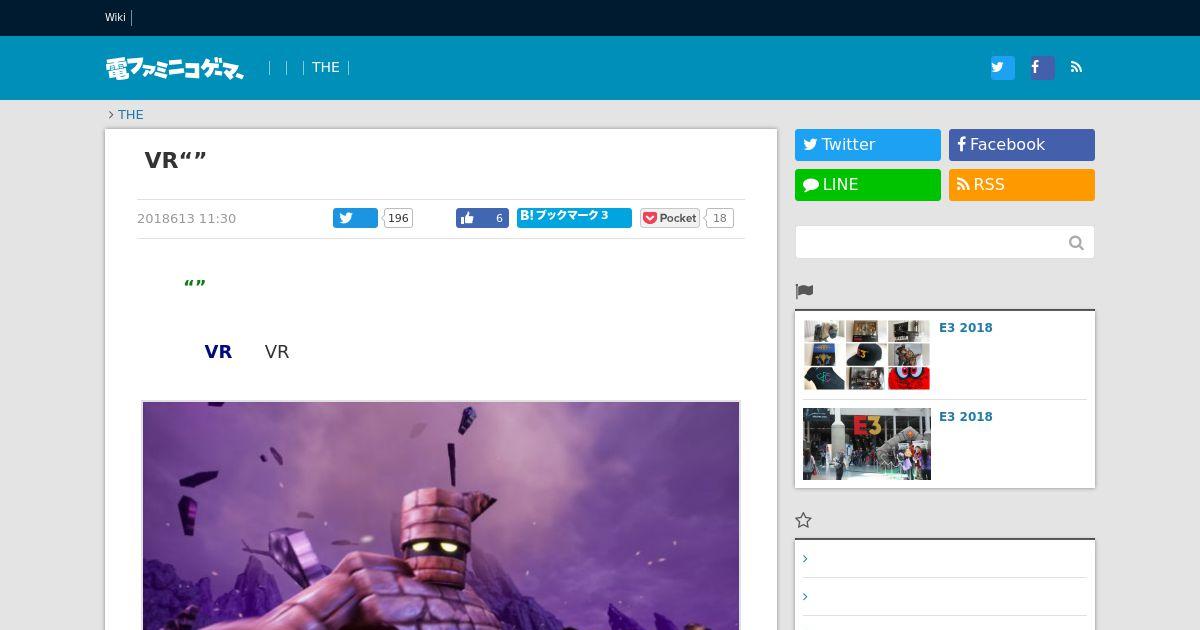Open Twitter icon in the header
Image resolution: width=1200 pixels, height=630 pixels.
click(1002, 67)
